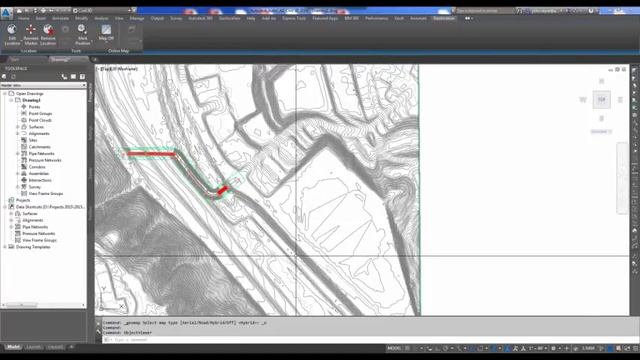The image size is (640, 360).
Task: Expand the Pipe Networks node under Drawing1
Action: 18,153
